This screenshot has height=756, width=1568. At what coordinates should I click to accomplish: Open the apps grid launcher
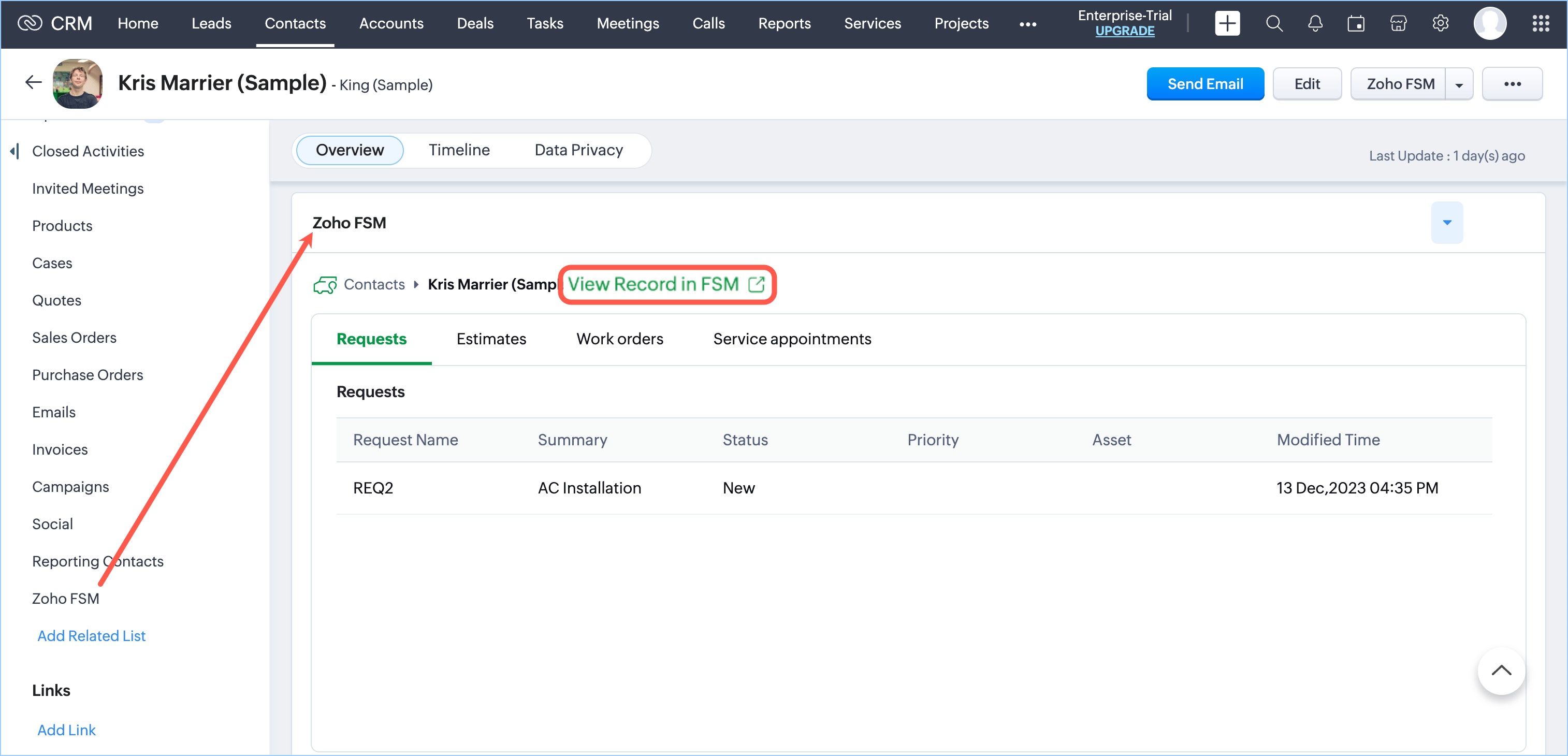[1540, 24]
